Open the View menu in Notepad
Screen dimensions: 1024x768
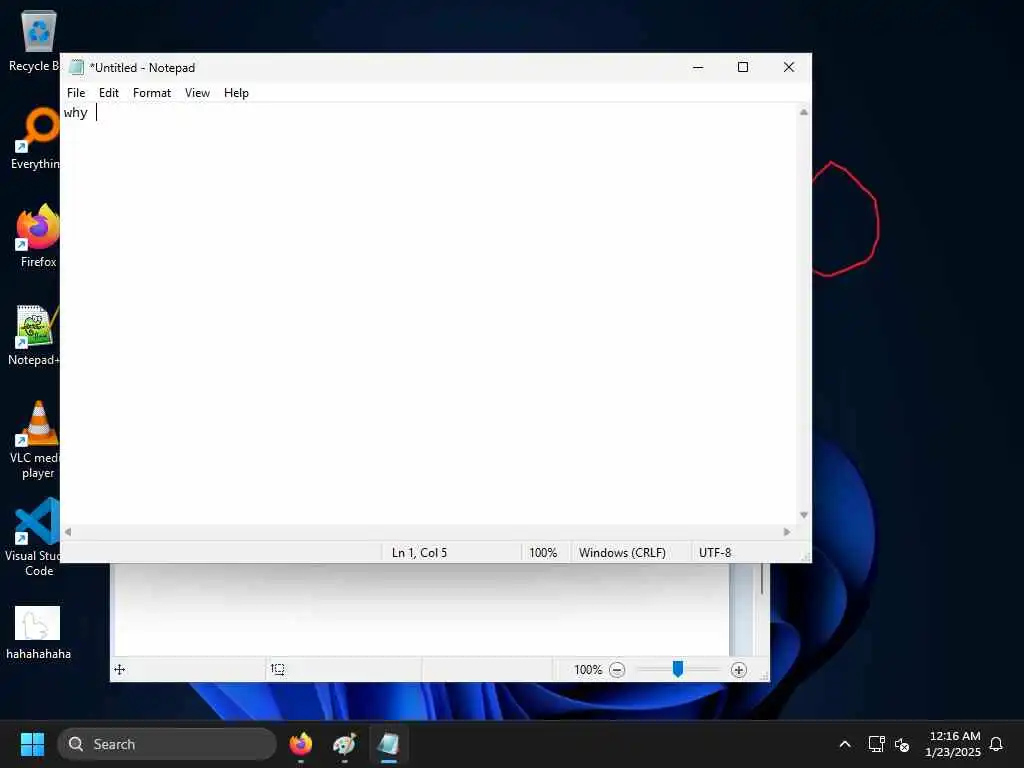pyautogui.click(x=197, y=93)
